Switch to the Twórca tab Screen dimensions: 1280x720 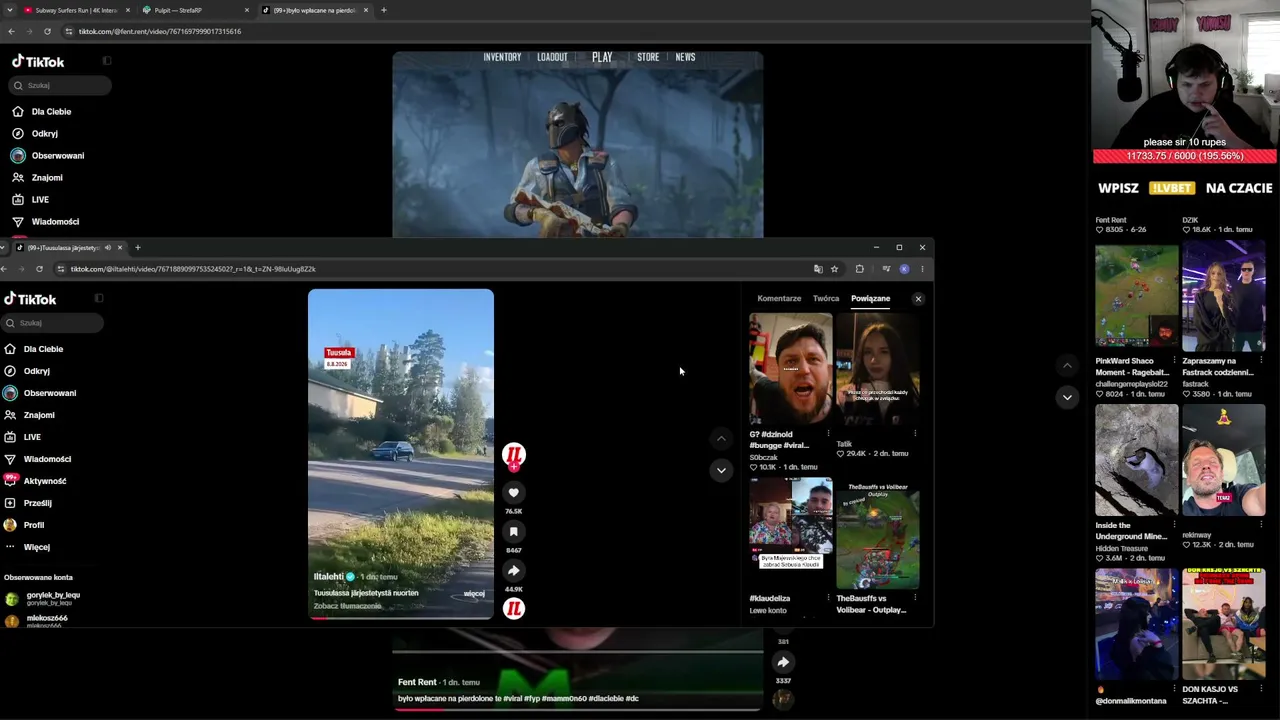coord(826,299)
